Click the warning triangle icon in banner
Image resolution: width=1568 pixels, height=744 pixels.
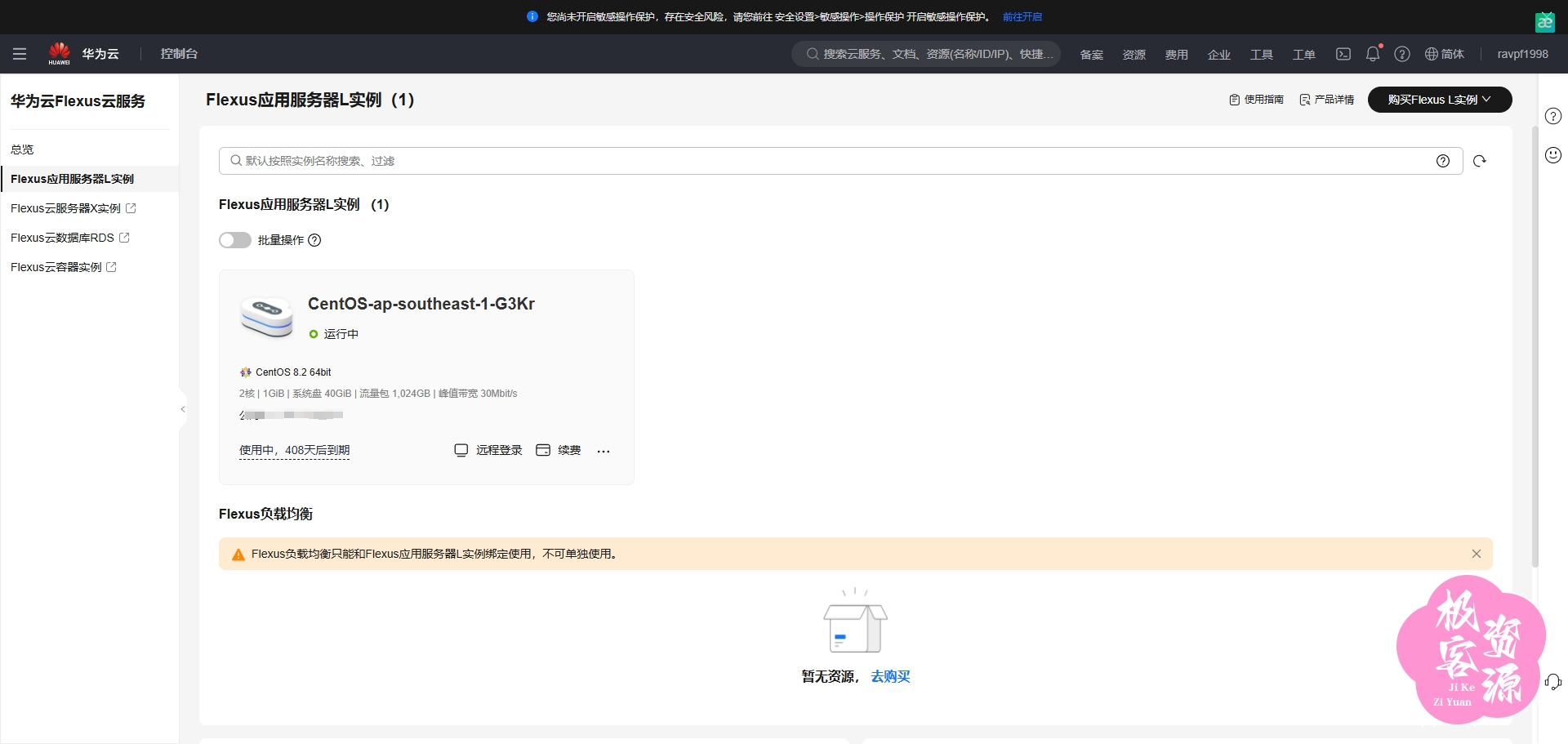[238, 555]
